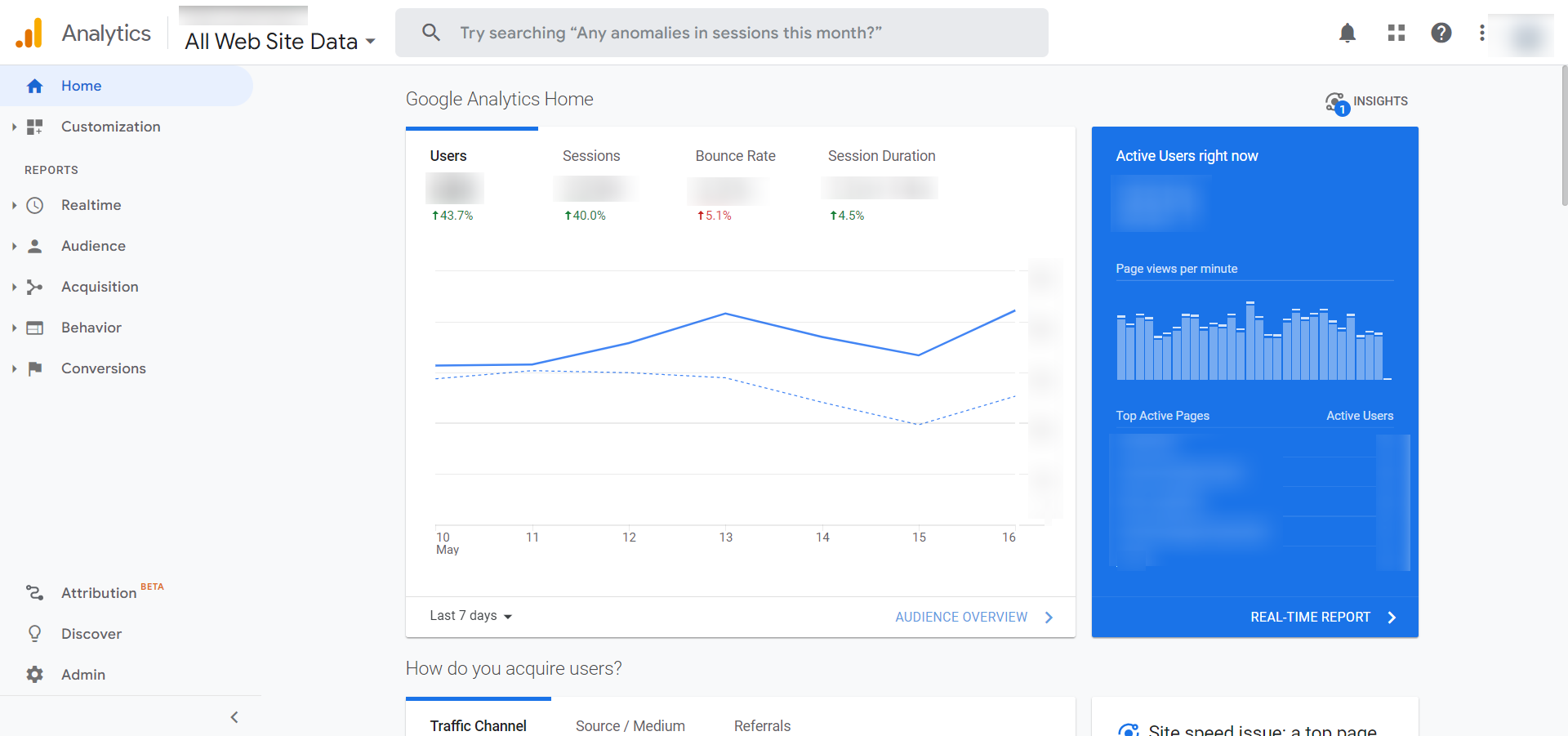This screenshot has width=1568, height=736.
Task: Open the Last 7 days date range dropdown
Action: pos(470,616)
